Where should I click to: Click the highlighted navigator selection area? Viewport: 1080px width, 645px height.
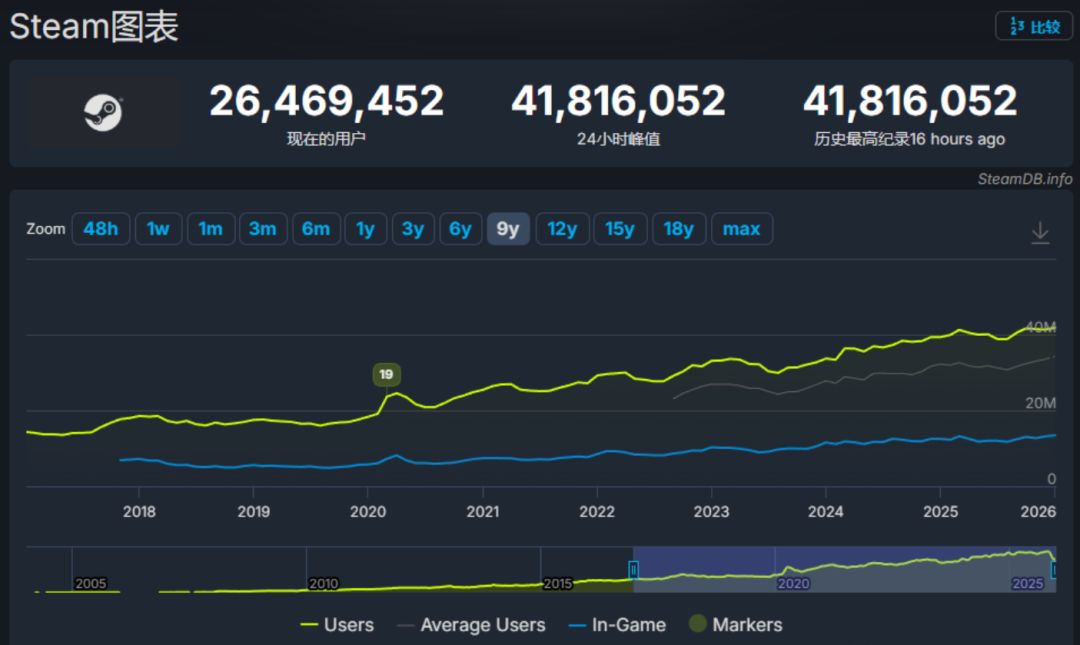[x=844, y=569]
